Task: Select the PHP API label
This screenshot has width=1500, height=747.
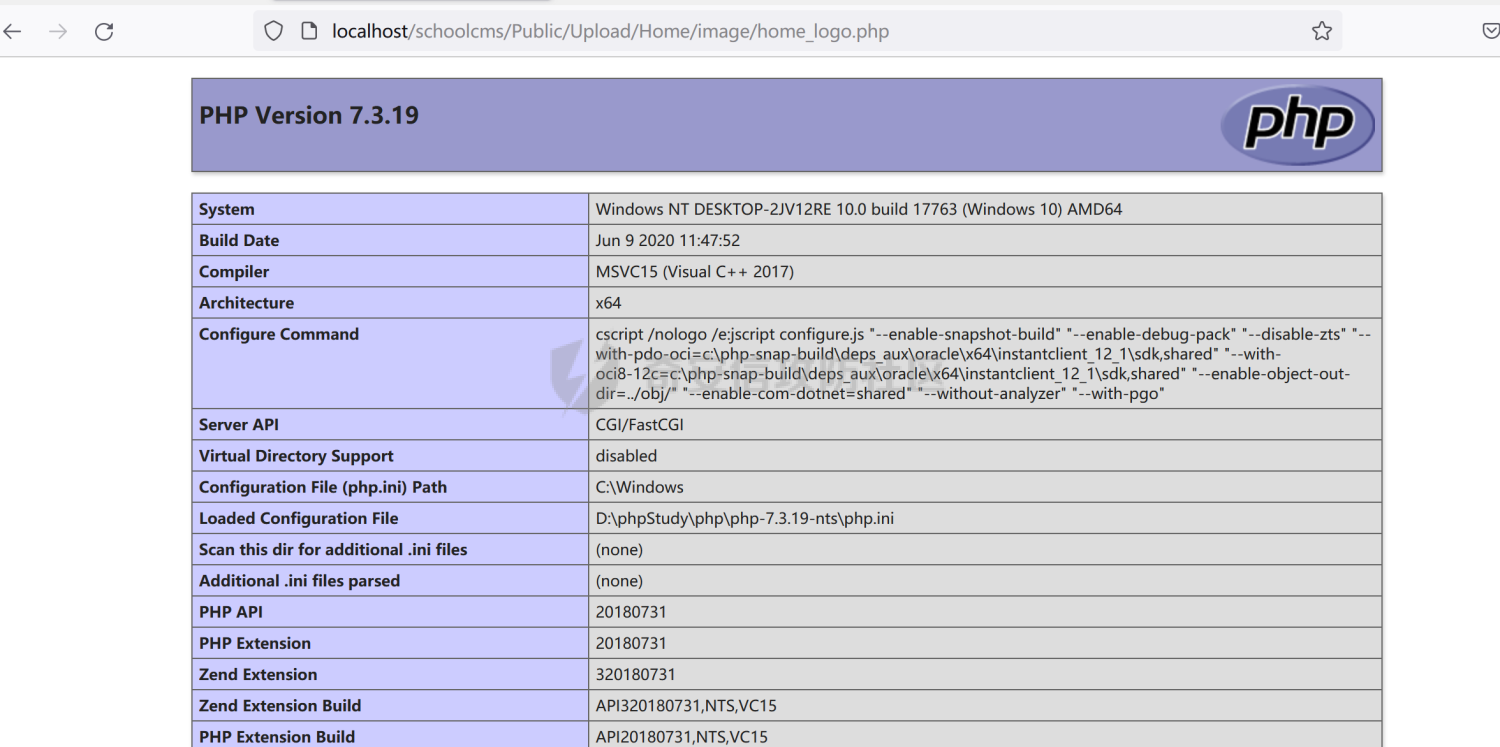Action: click(231, 611)
